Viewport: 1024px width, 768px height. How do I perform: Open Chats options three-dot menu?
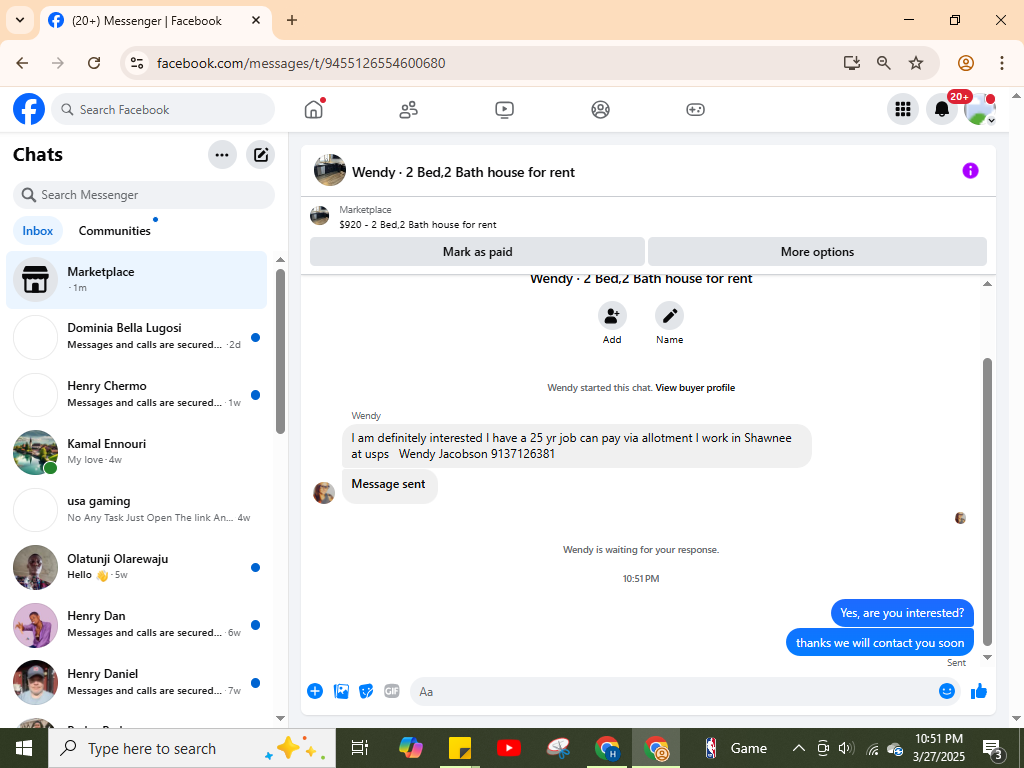222,155
